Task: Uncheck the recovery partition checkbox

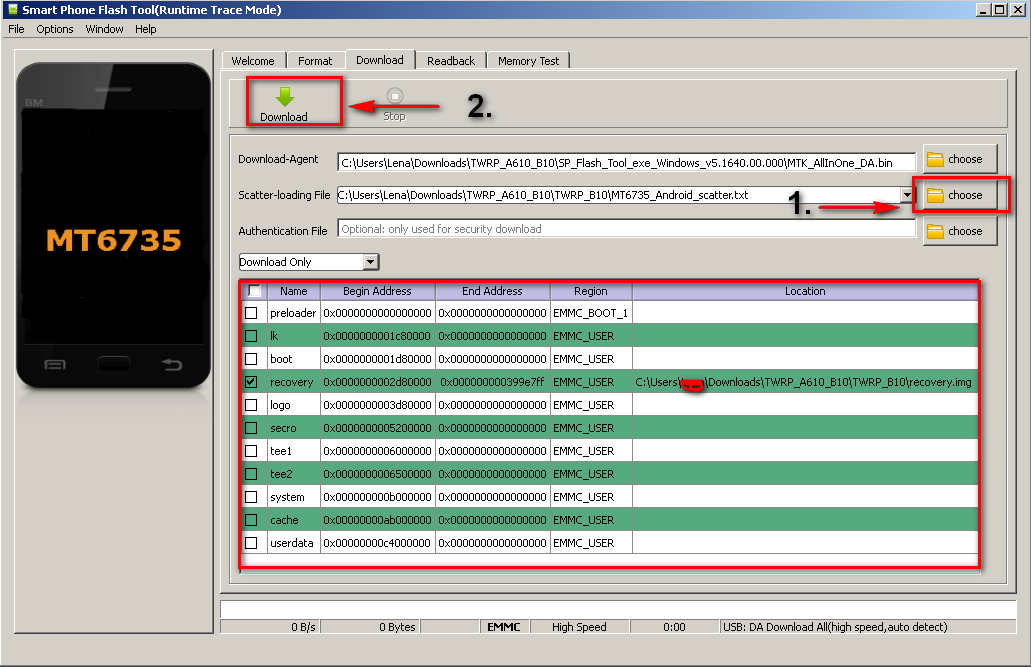Action: point(251,382)
